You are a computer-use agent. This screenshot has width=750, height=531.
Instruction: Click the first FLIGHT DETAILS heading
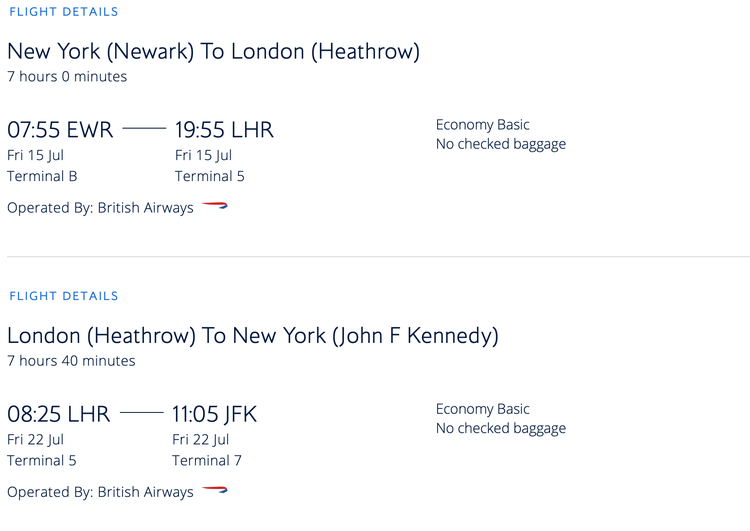(63, 12)
